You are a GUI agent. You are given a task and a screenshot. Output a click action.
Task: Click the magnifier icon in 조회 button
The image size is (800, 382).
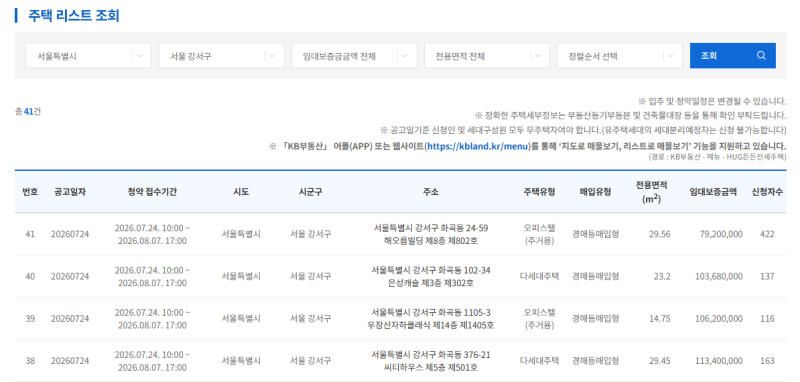(761, 56)
